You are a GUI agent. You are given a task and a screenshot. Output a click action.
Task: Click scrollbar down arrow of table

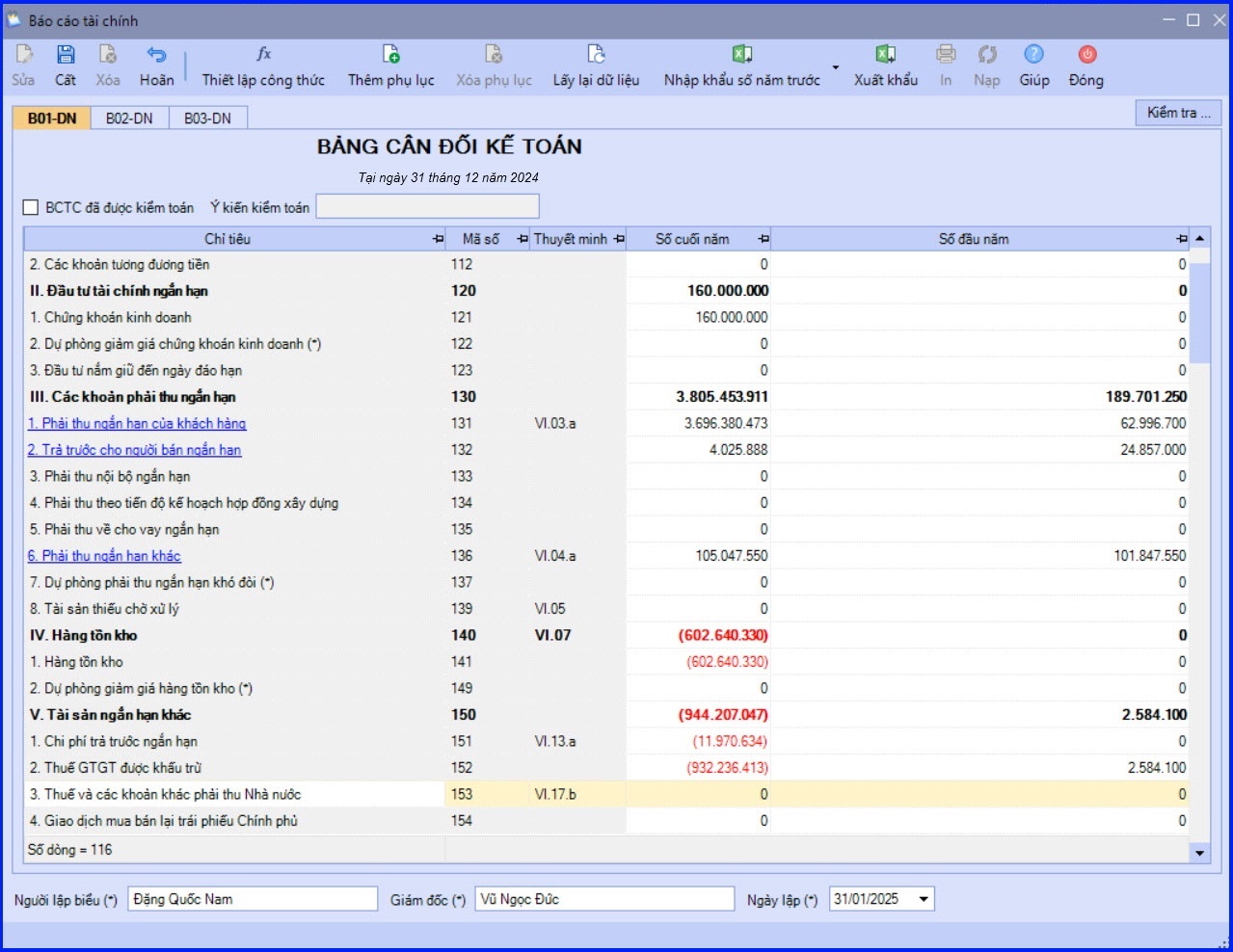pyautogui.click(x=1199, y=853)
